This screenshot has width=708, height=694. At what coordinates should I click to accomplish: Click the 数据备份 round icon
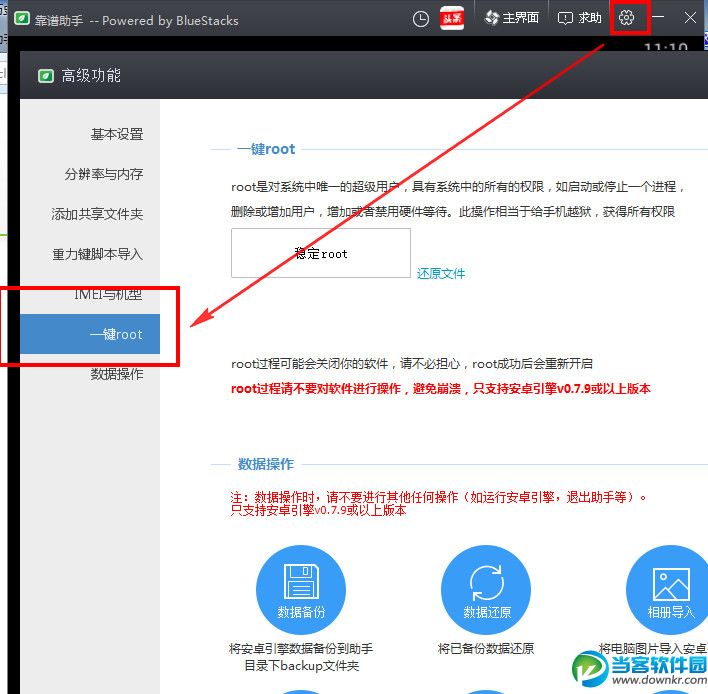pyautogui.click(x=301, y=590)
